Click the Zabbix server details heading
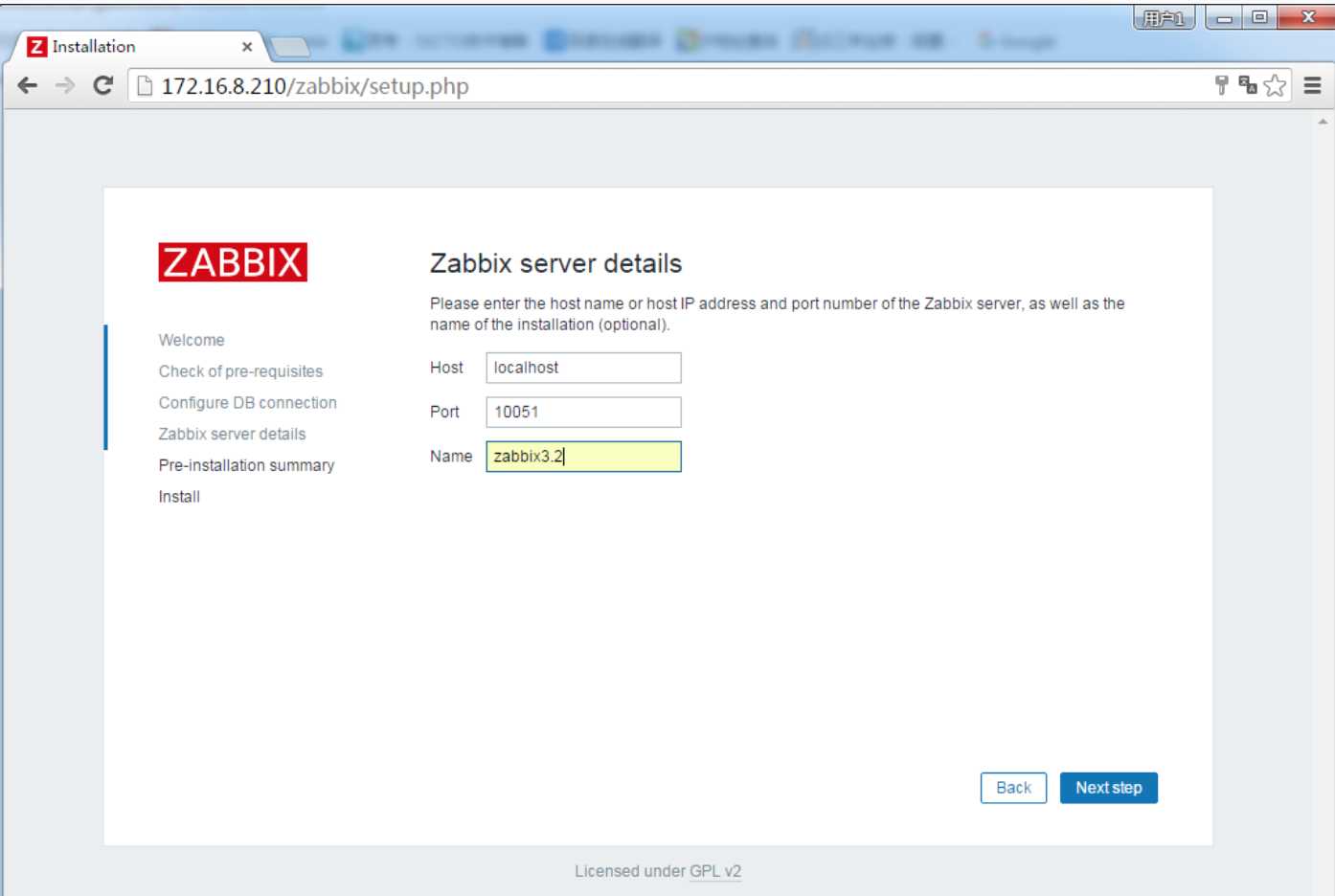 click(x=555, y=263)
